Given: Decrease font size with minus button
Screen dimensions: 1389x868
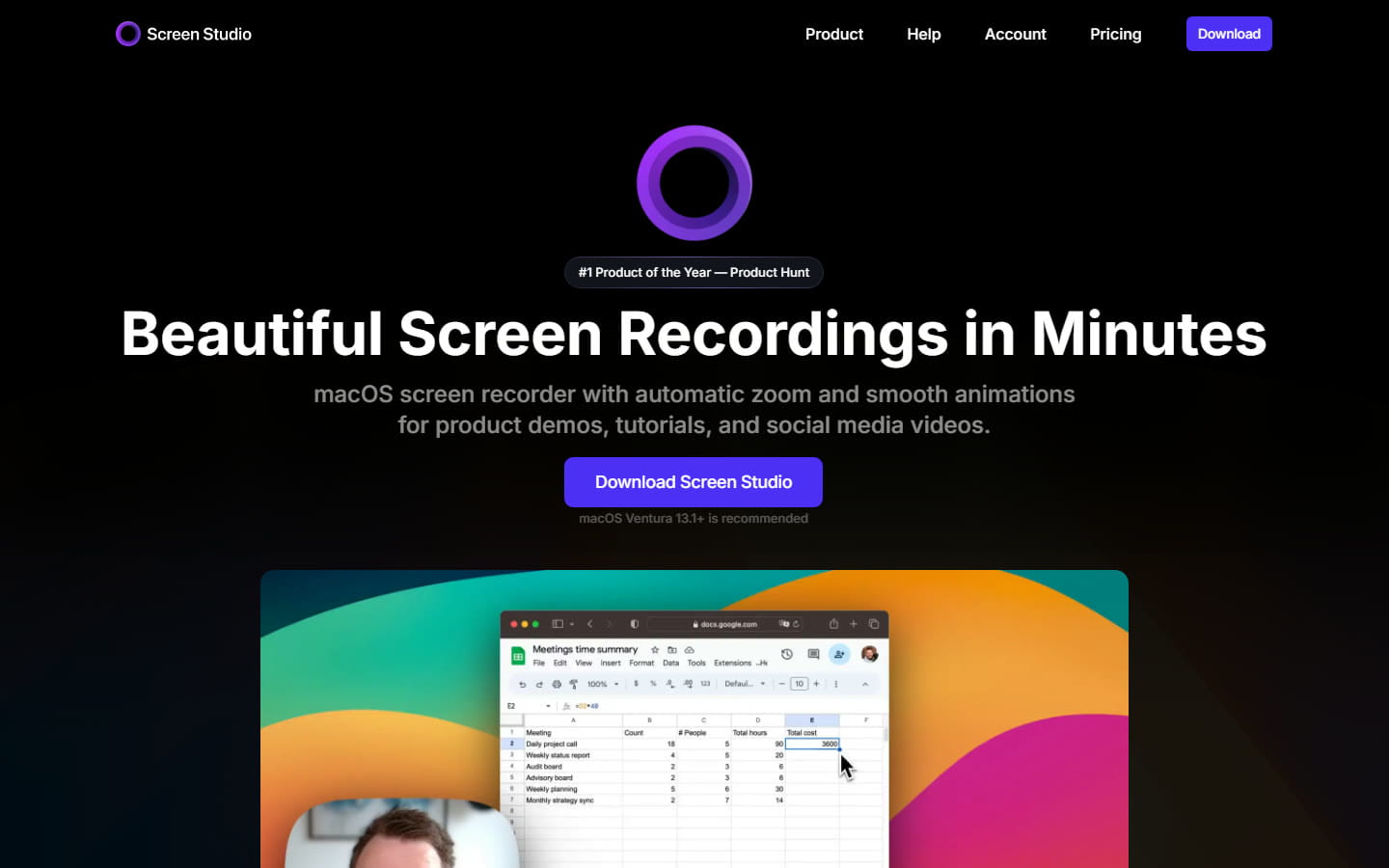Looking at the screenshot, I should (x=781, y=684).
